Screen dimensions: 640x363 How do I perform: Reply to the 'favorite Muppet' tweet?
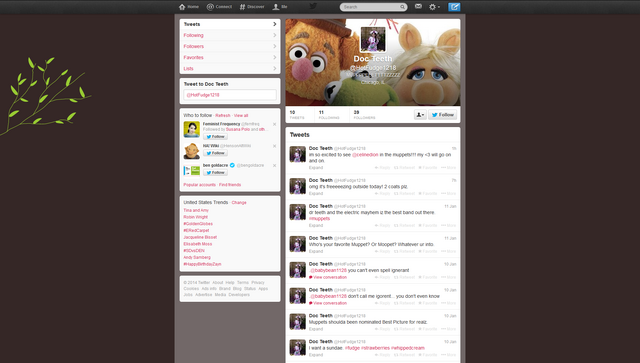tap(382, 251)
